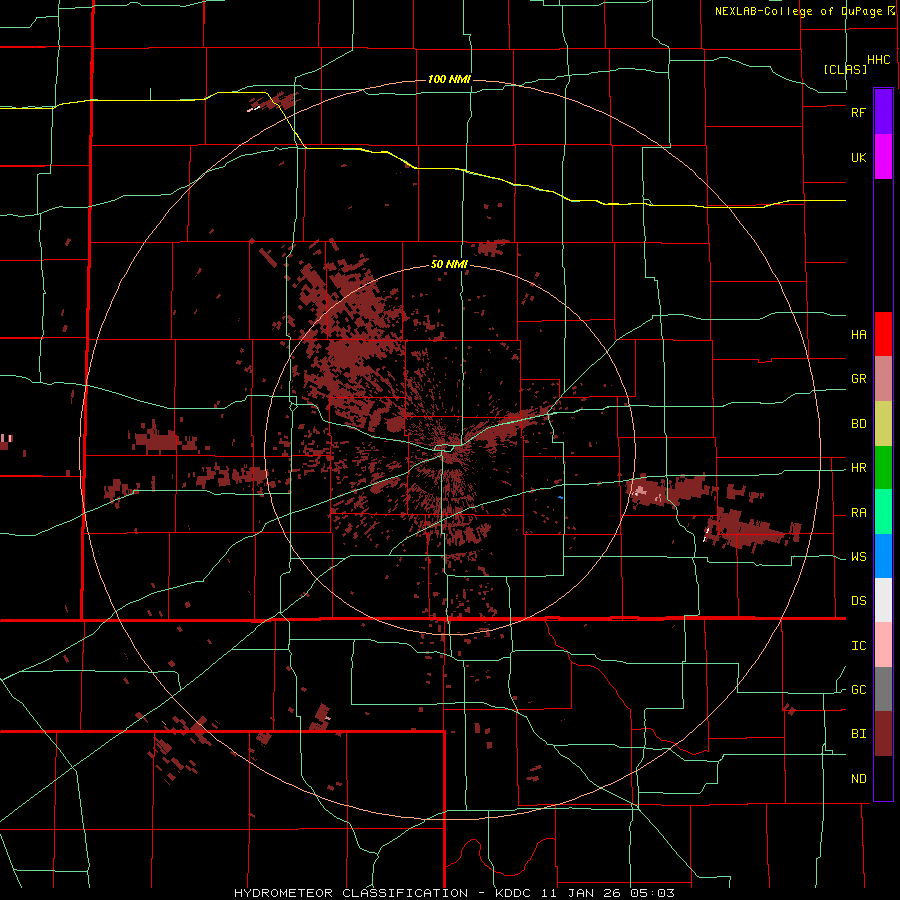Click the ND black legend swatch
Viewport: 900px width, 900px height.
883,778
